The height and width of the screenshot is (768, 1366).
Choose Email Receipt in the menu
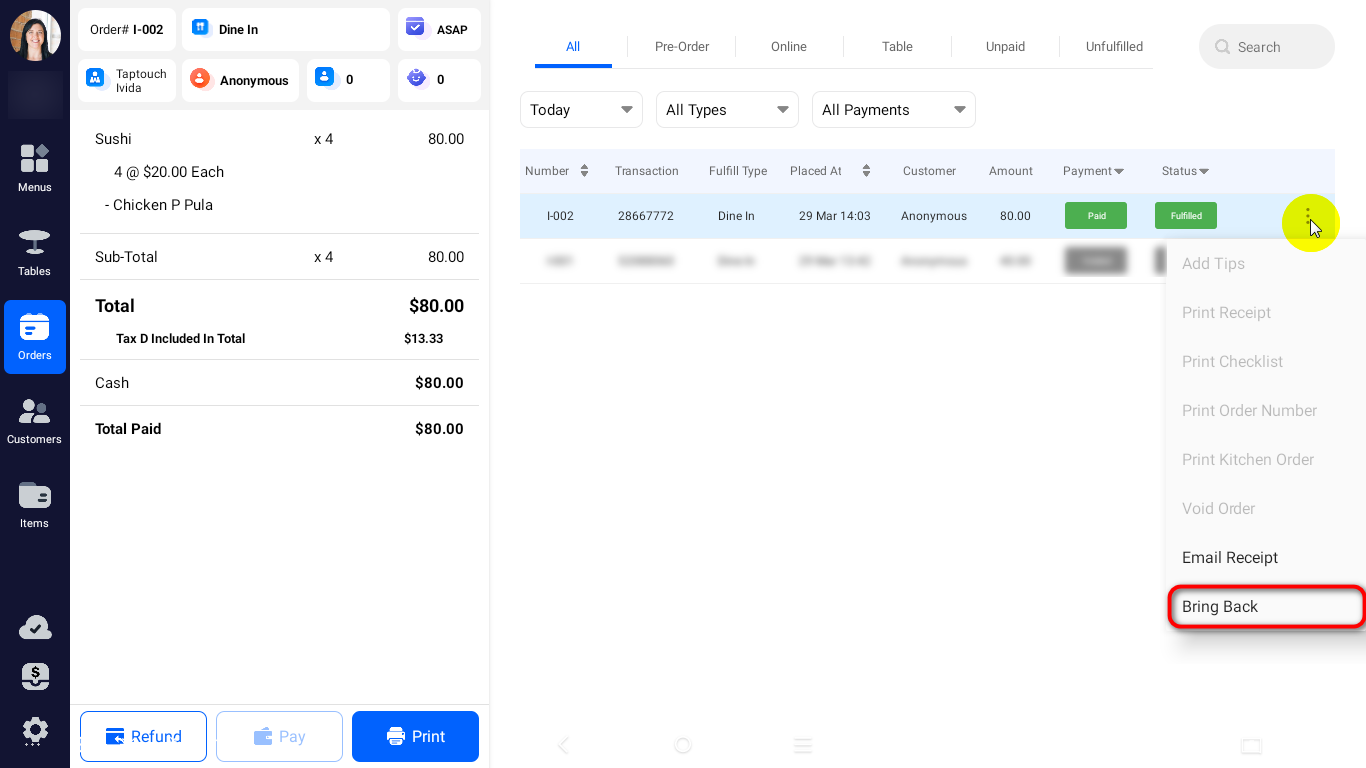click(1230, 558)
